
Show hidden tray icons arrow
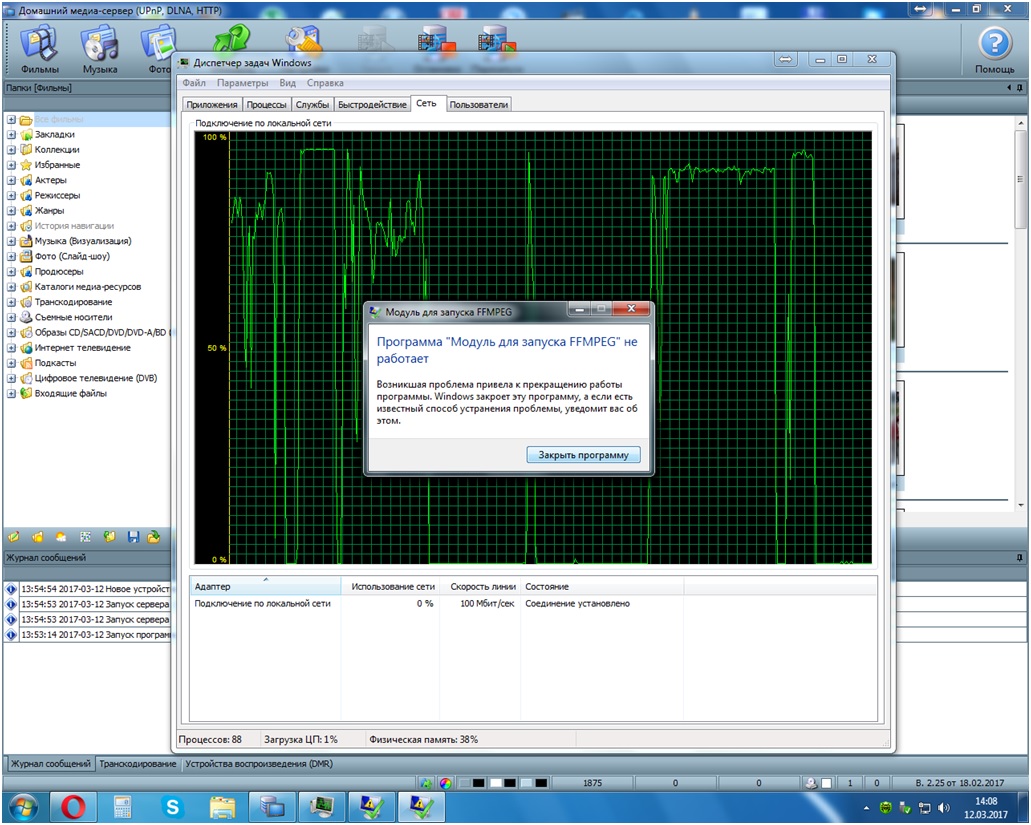click(x=866, y=807)
